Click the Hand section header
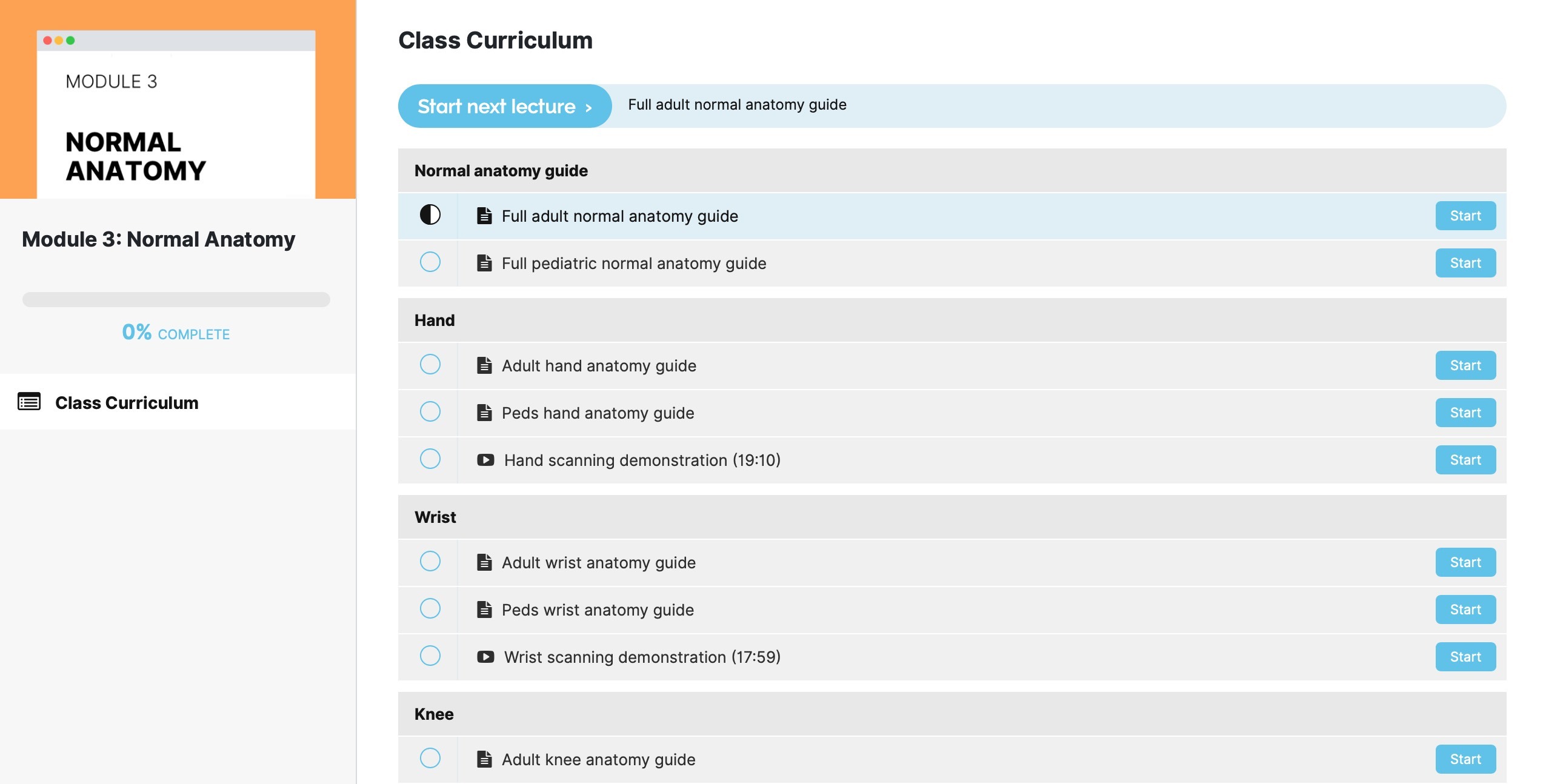This screenshot has width=1543, height=784. pyautogui.click(x=435, y=321)
